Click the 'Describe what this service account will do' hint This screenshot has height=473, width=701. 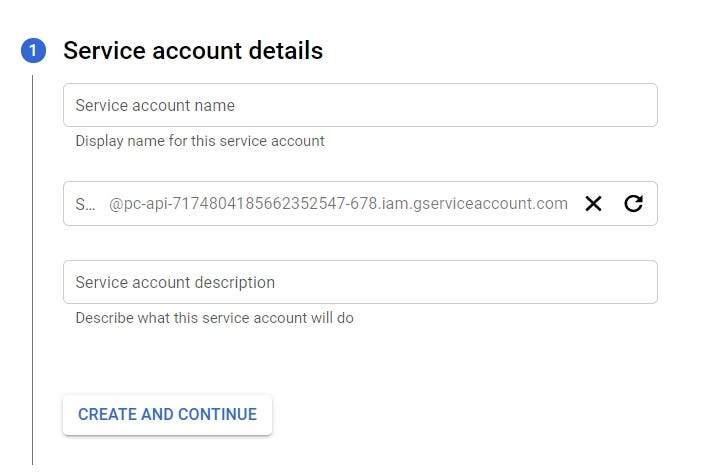(214, 318)
